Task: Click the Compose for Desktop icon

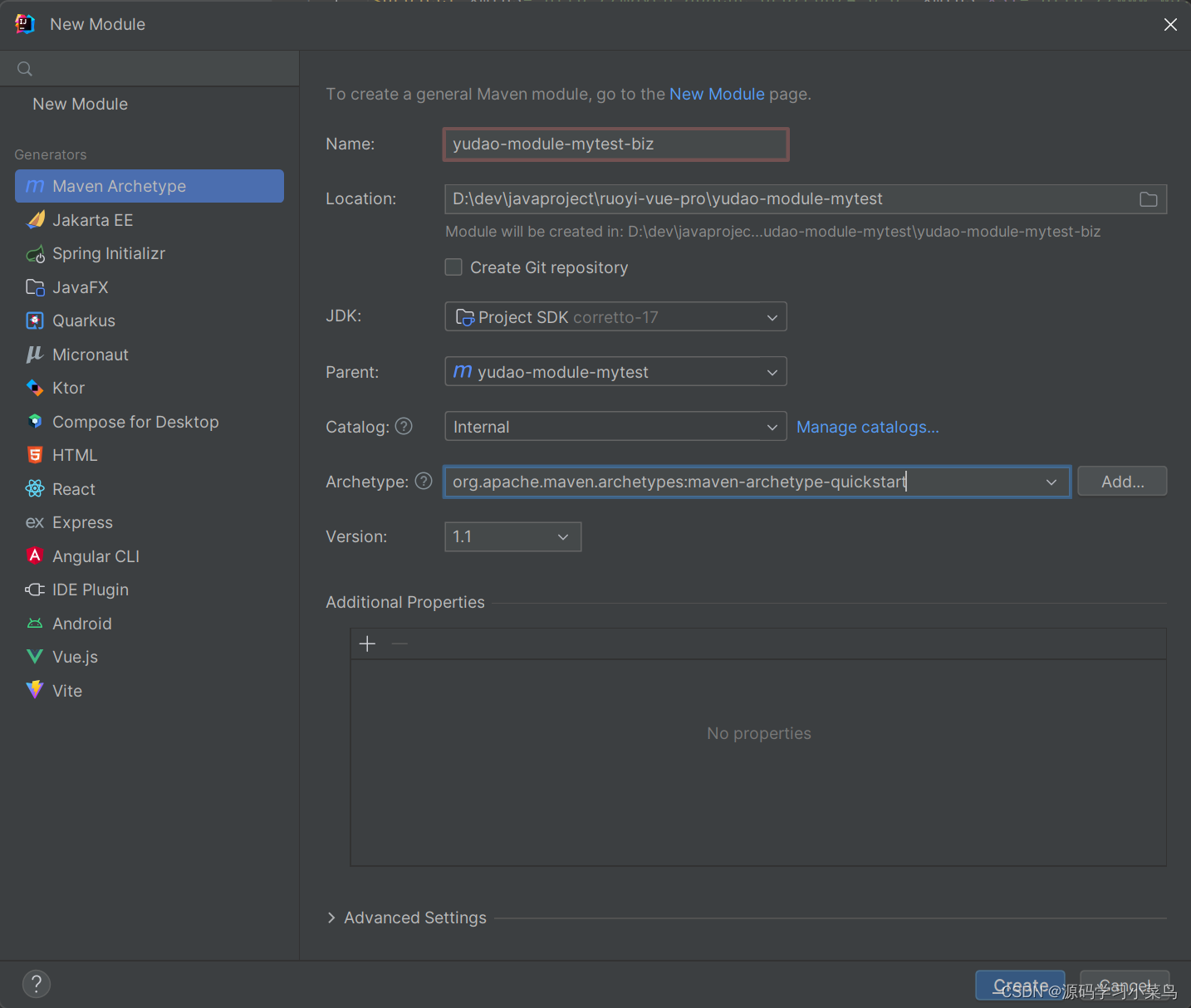Action: (35, 422)
